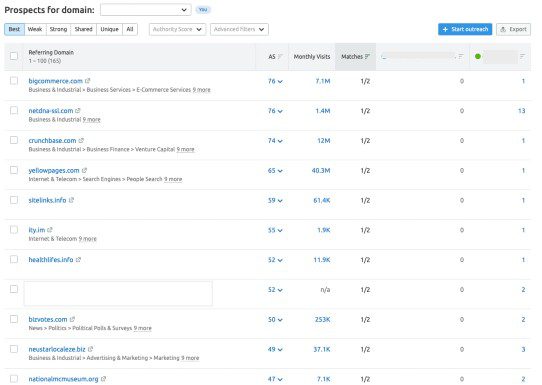Show 9 more categories for ity.im
Screen dimensions: 542x385
pos(87,239)
